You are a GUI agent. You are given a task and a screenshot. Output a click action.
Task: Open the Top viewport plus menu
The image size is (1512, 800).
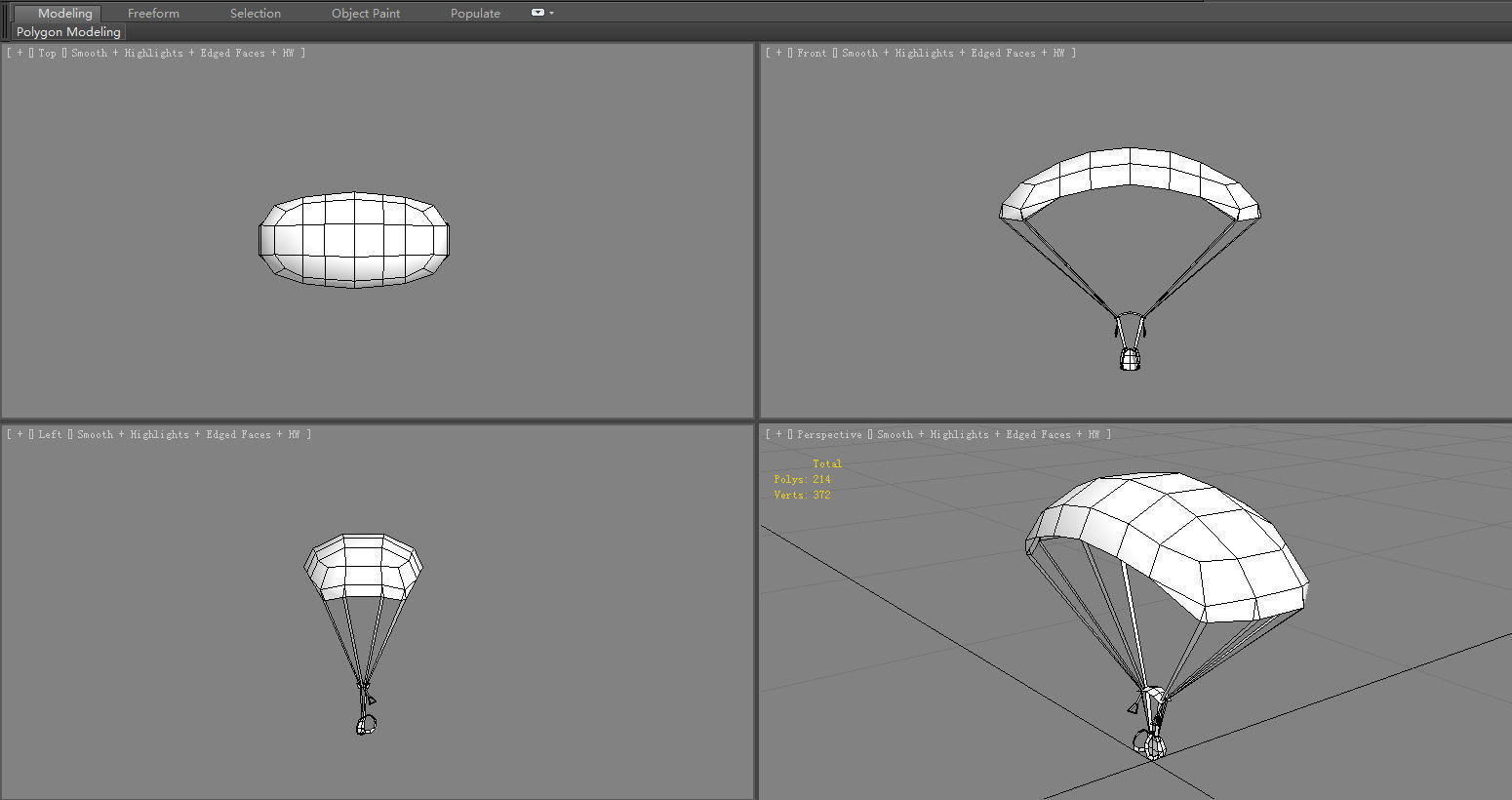[20, 53]
